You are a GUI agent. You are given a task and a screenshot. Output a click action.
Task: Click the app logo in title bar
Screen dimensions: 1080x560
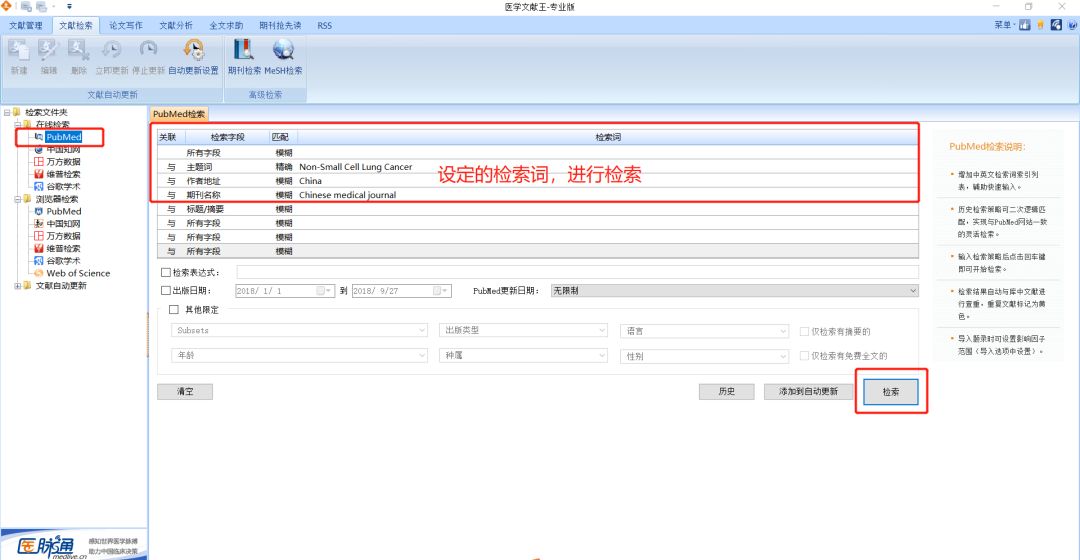click(6, 6)
